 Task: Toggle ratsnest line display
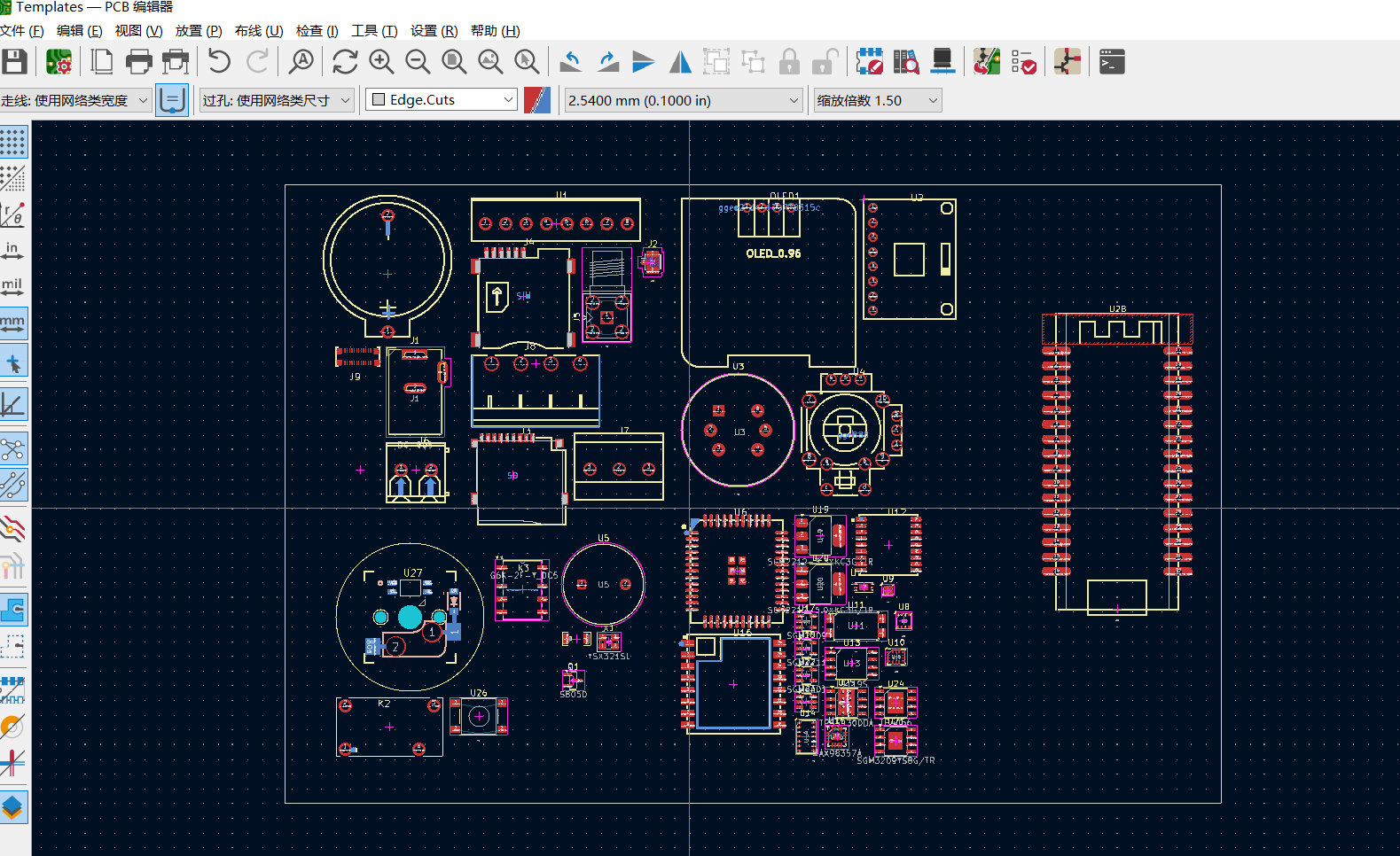(x=13, y=449)
